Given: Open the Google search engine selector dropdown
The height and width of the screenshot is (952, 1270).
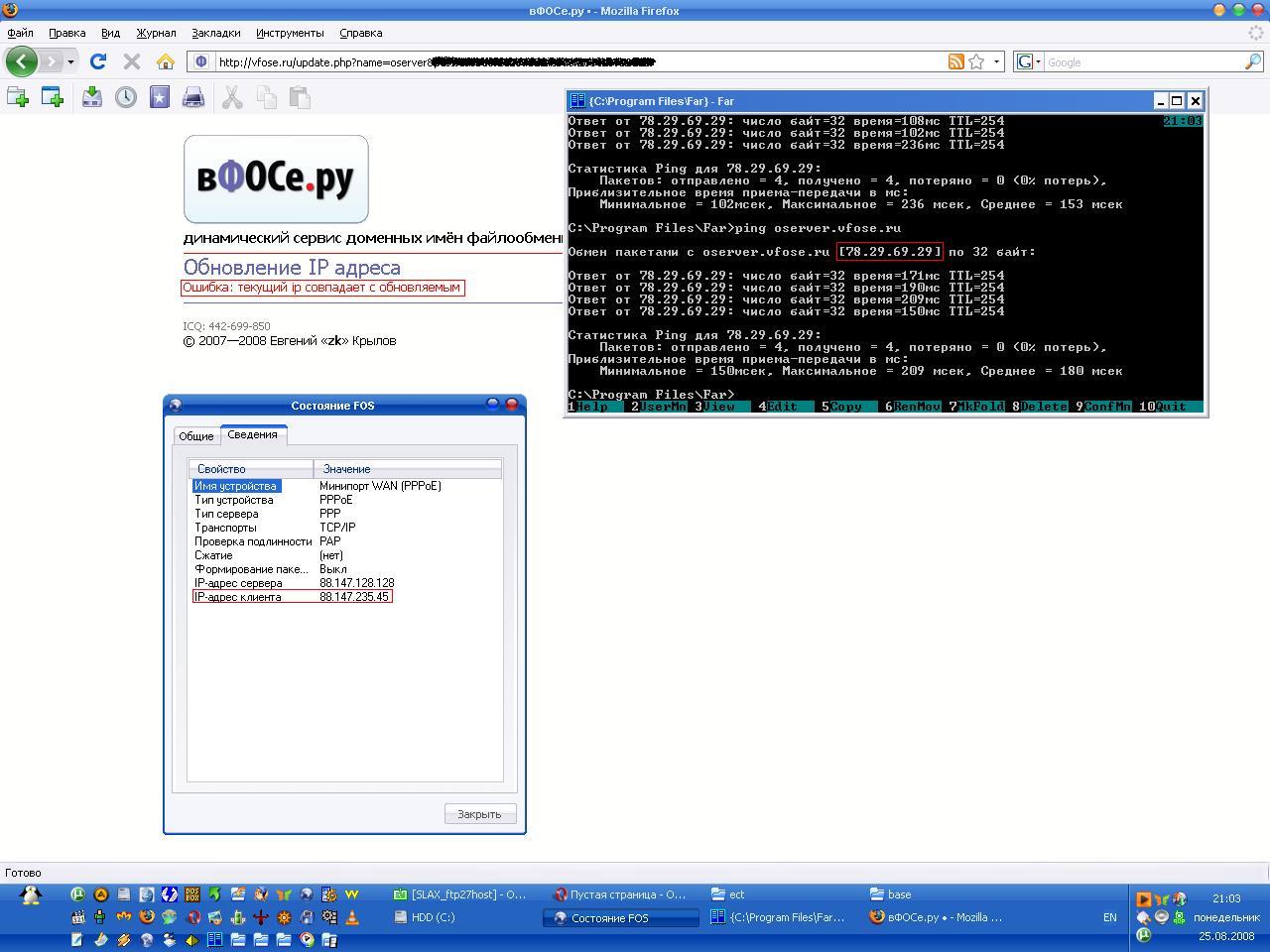Looking at the screenshot, I should click(x=1029, y=61).
